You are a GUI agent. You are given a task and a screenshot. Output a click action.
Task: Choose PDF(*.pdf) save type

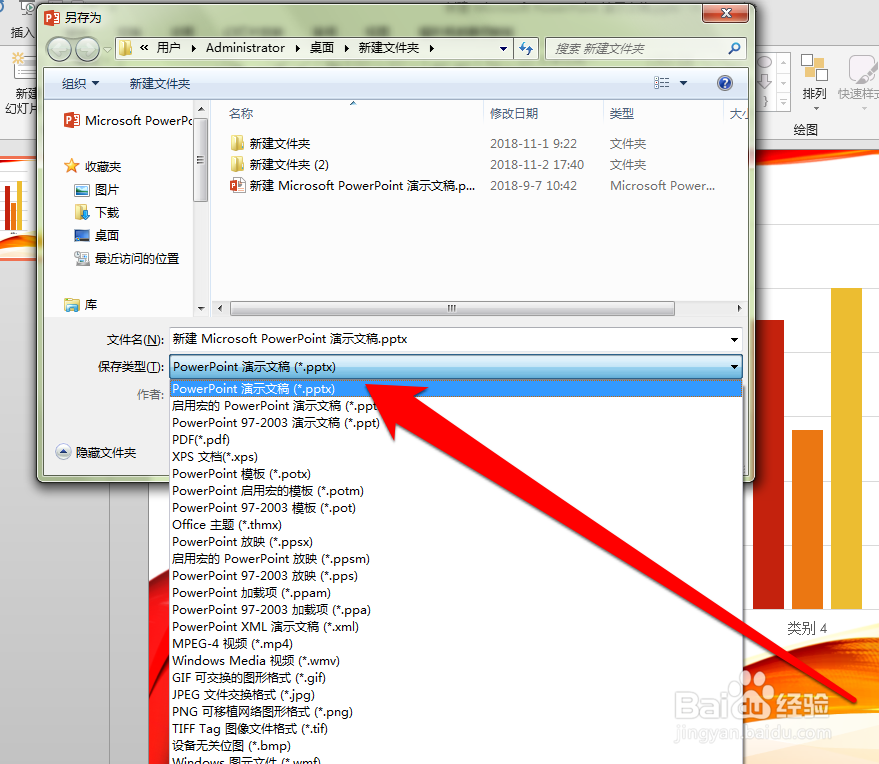click(456, 439)
